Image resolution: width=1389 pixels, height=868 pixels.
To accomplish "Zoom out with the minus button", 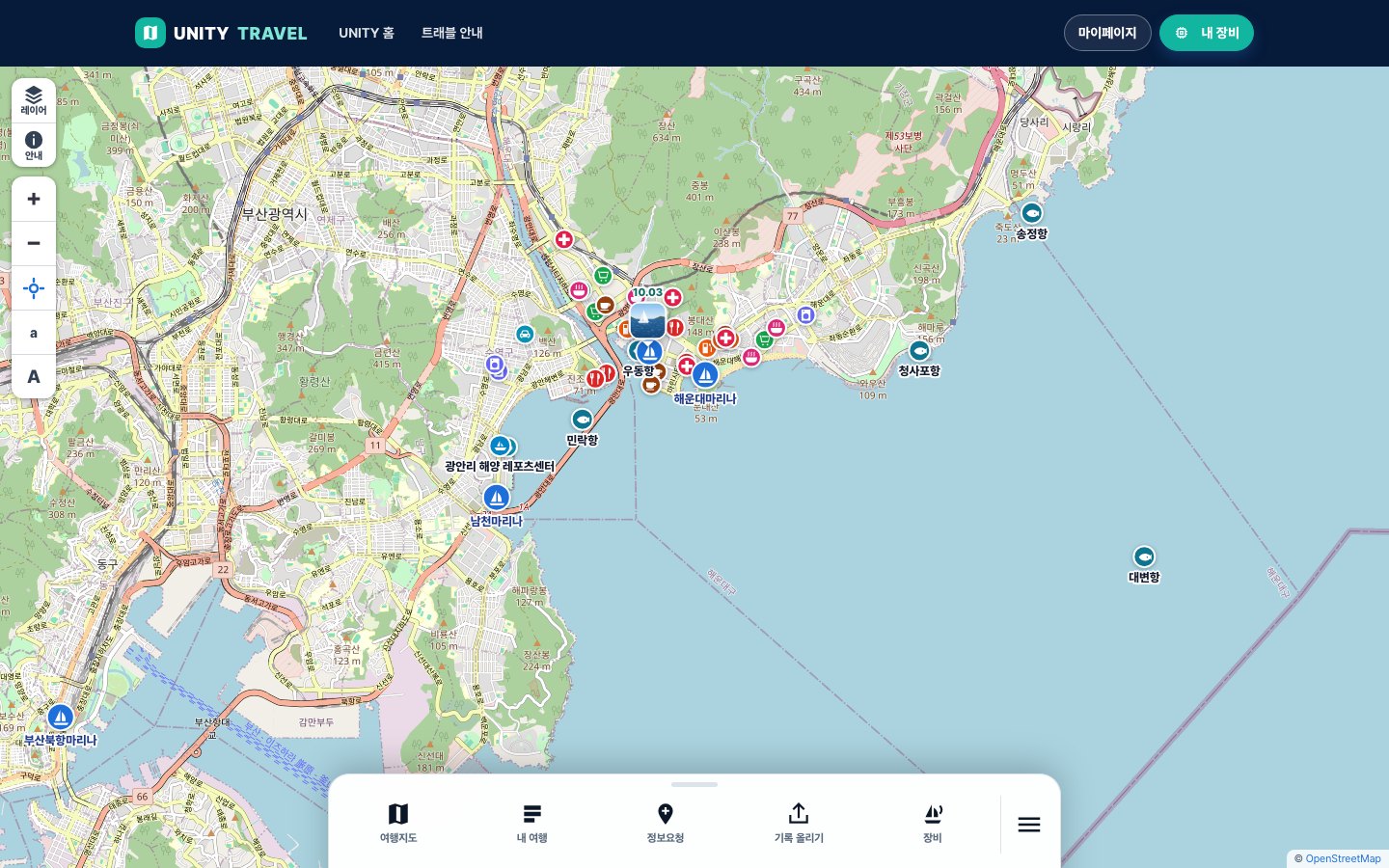I will (x=34, y=243).
